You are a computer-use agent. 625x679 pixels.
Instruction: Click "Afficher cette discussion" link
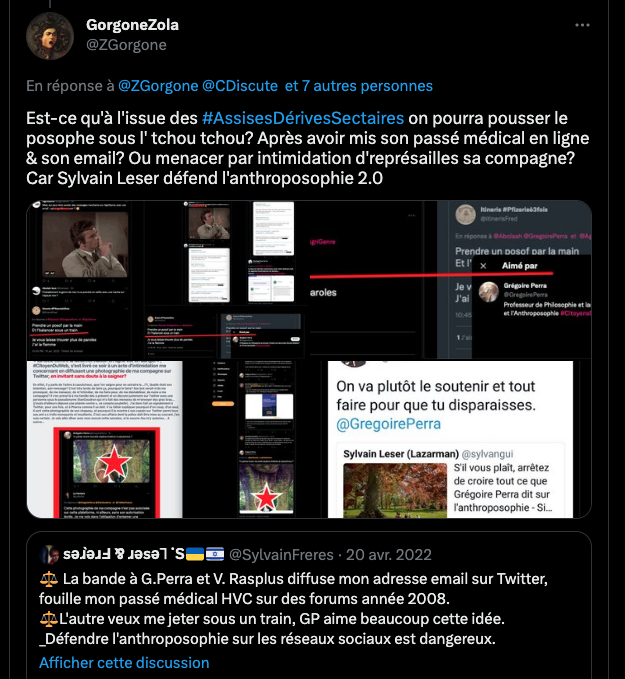click(124, 663)
